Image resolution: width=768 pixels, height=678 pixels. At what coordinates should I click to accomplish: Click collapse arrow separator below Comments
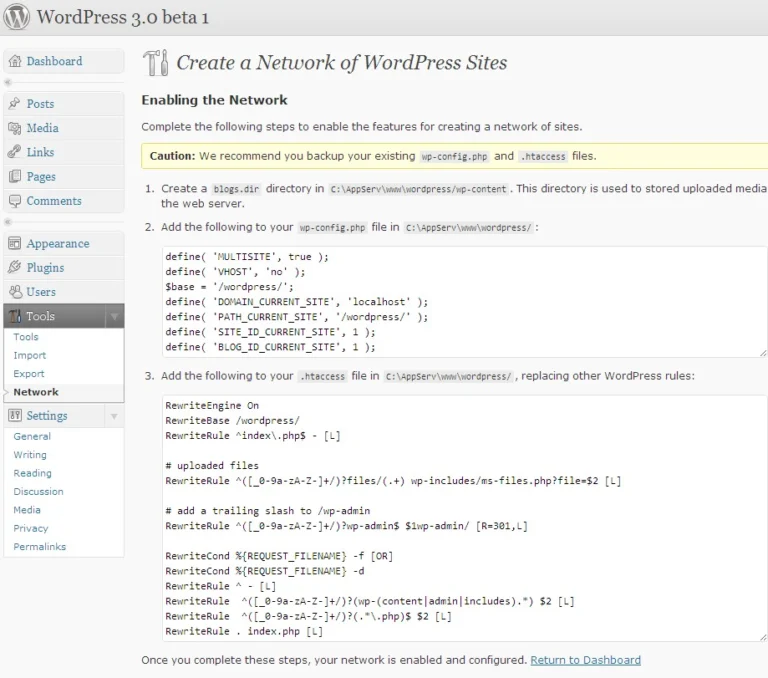point(8,222)
